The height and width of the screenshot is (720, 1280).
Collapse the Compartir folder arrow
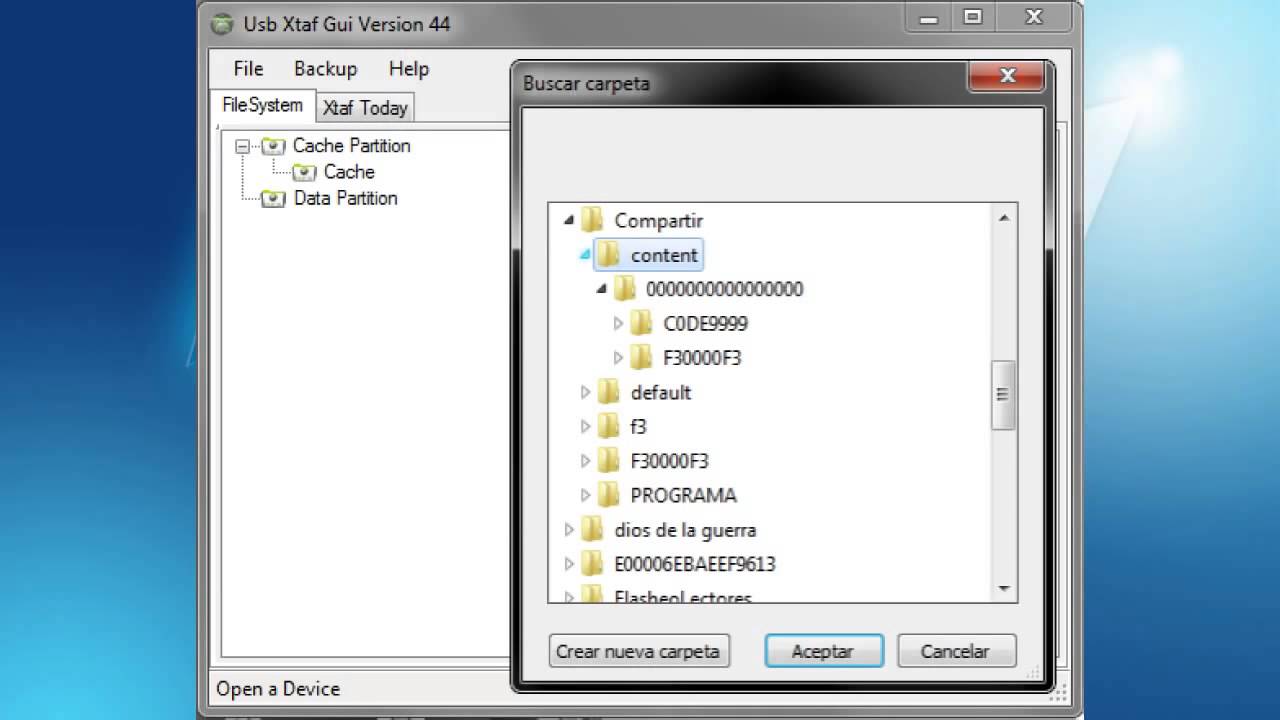tap(570, 220)
